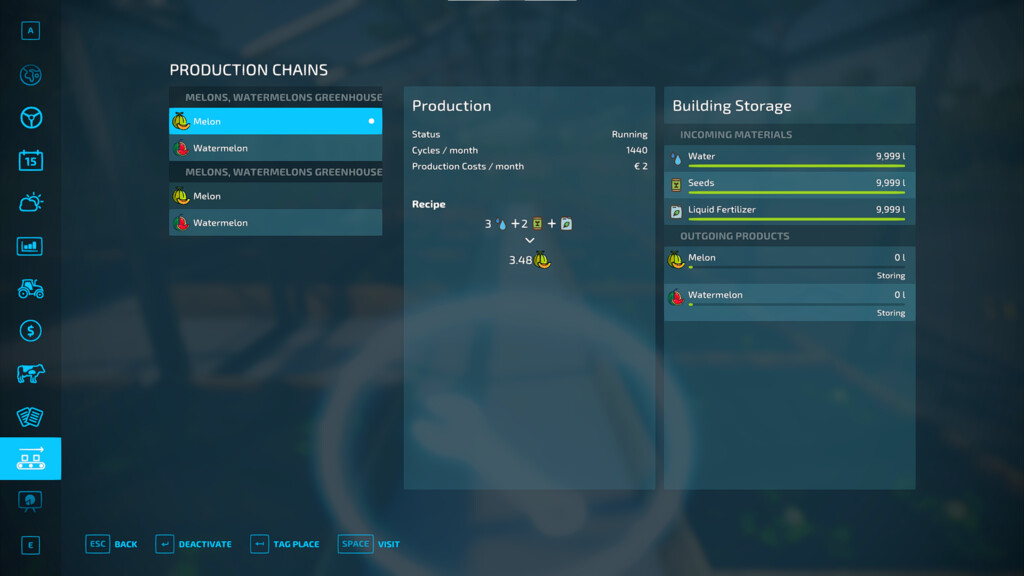Toggle Melon outgoing mode from Storing
Screen dimensions: 1024x576
(x=890, y=276)
